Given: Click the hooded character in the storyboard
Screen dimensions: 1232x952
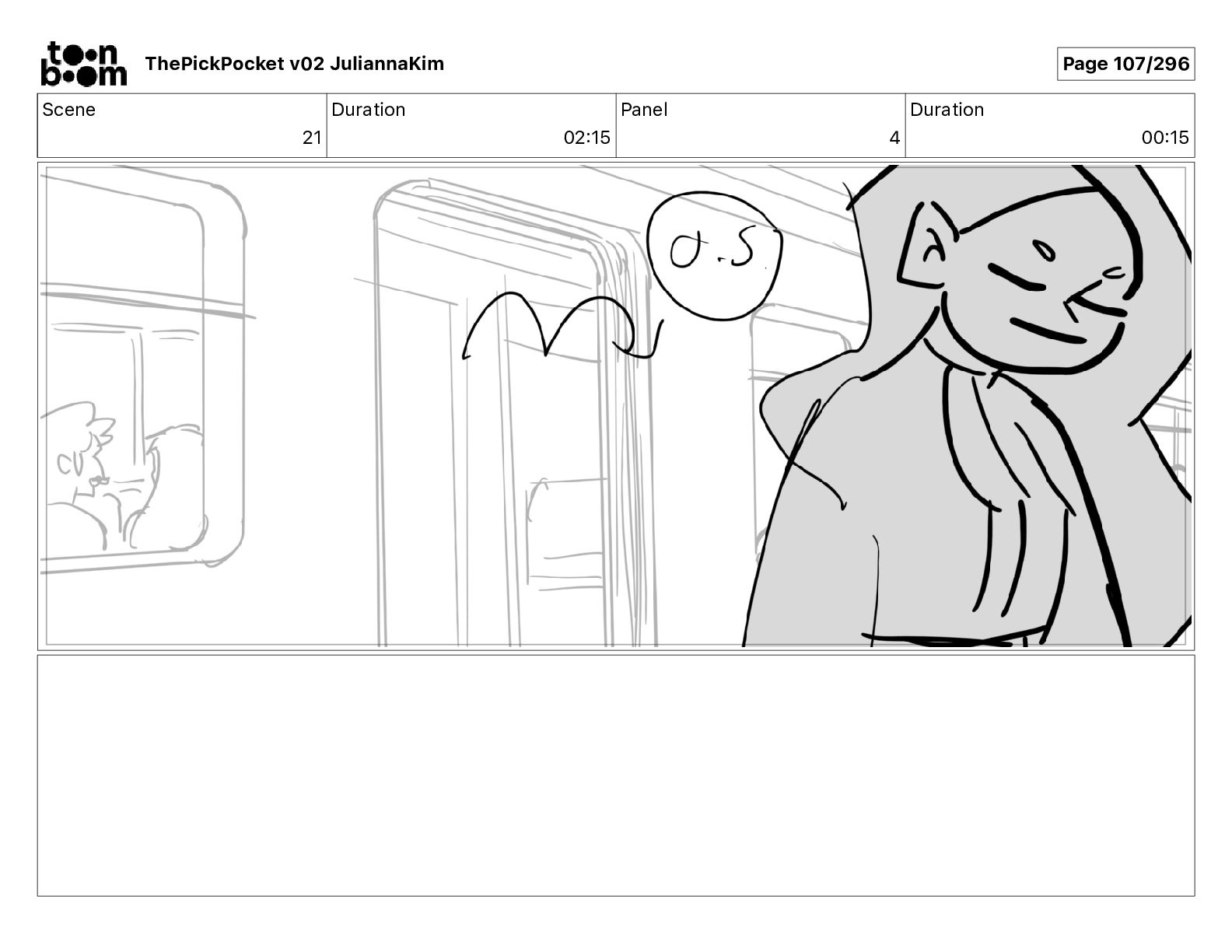Looking at the screenshot, I should [x=969, y=405].
